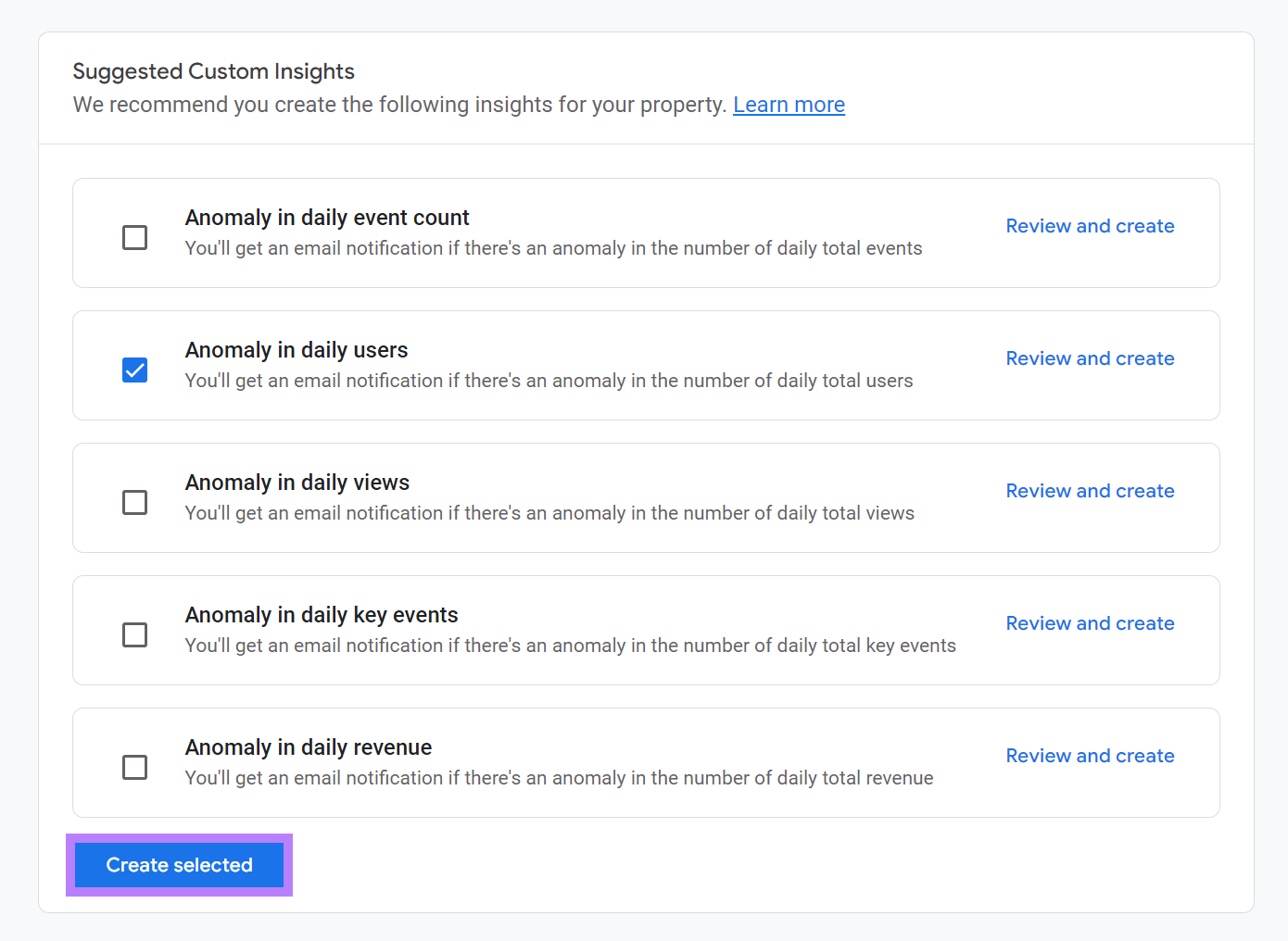Open the Learn more link
The height and width of the screenshot is (941, 1288).
[789, 104]
